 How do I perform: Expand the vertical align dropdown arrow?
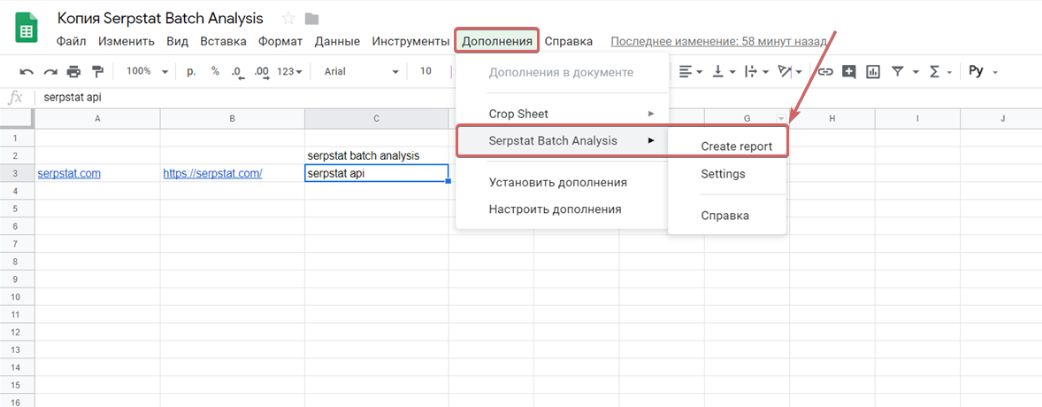732,72
